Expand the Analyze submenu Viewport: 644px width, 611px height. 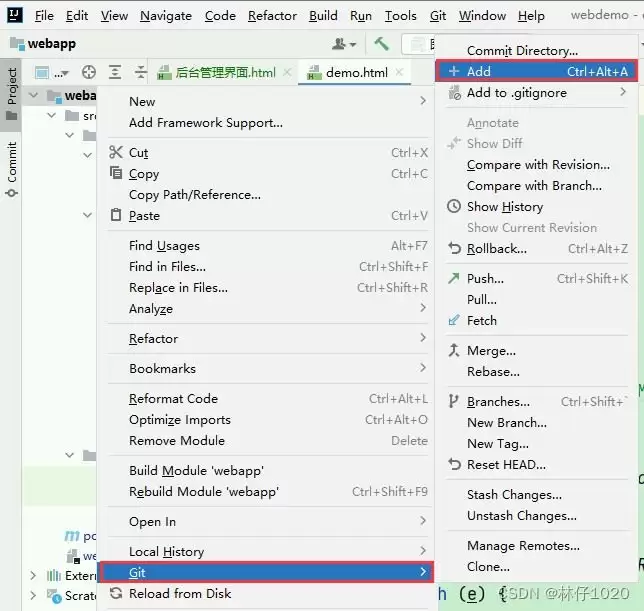268,308
